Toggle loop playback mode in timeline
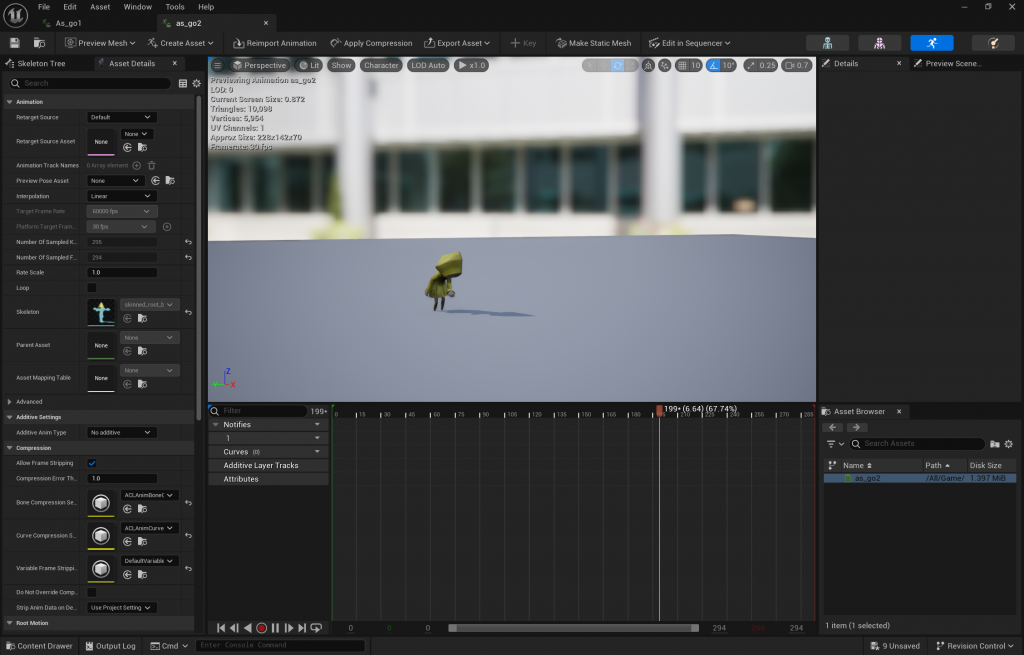This screenshot has width=1024, height=655. pos(316,628)
